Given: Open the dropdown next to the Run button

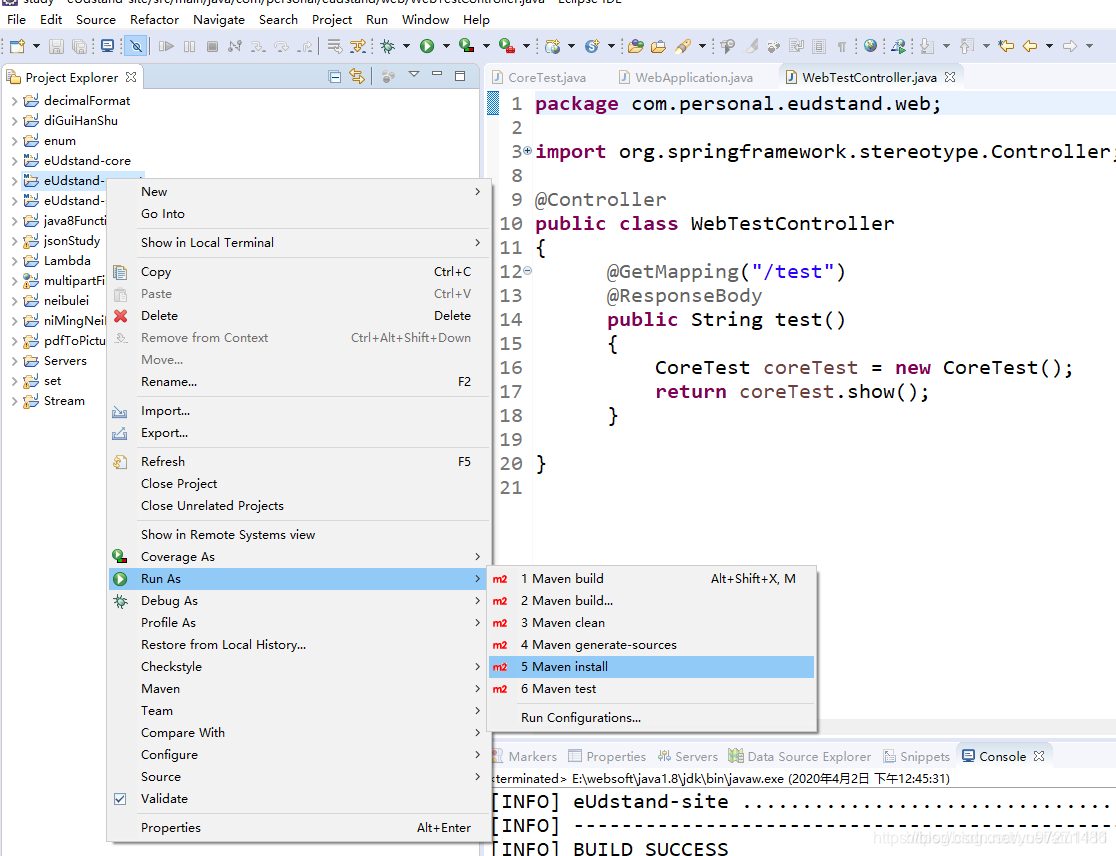Looking at the screenshot, I should (x=446, y=46).
